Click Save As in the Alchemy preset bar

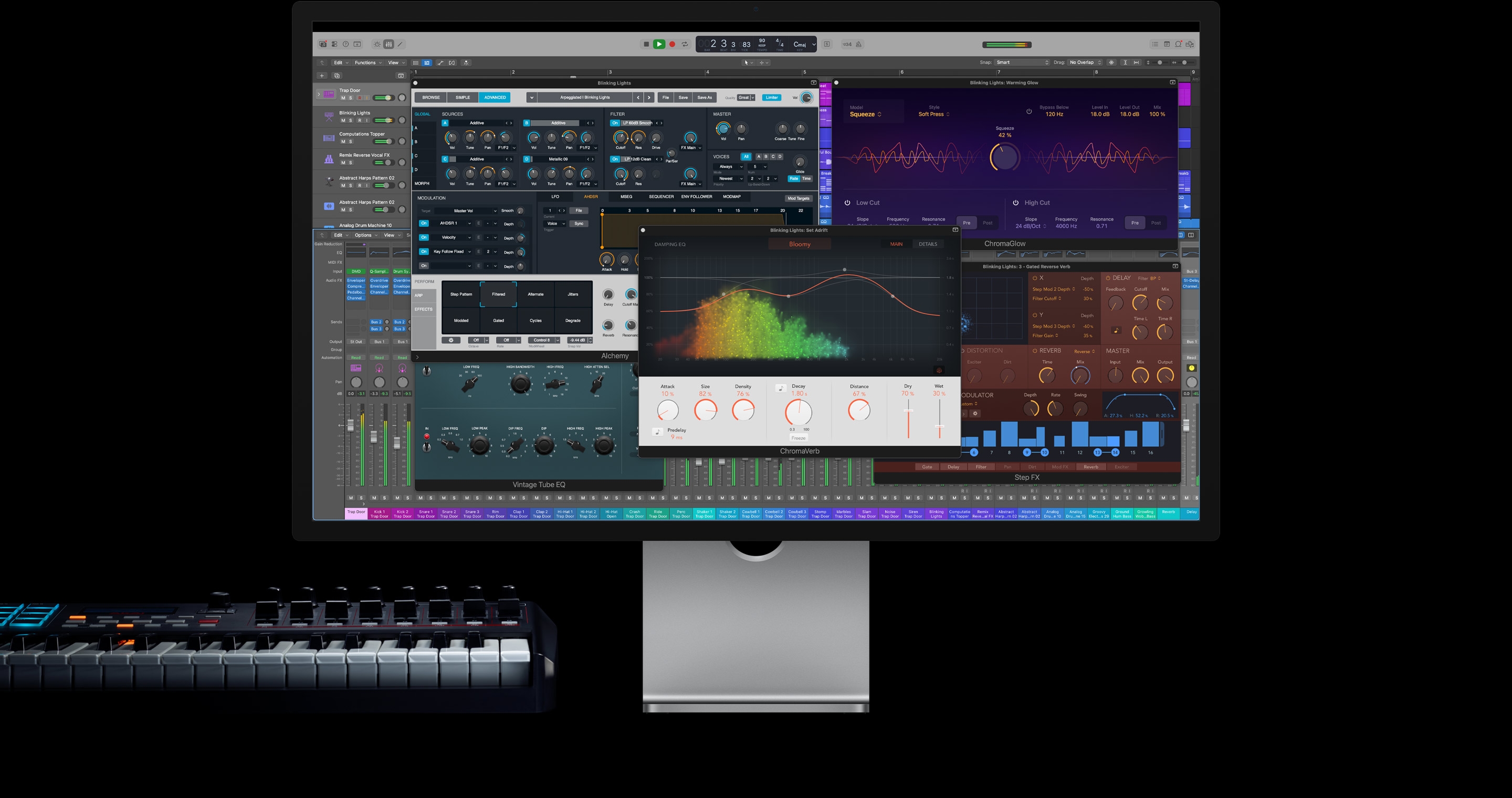click(705, 97)
